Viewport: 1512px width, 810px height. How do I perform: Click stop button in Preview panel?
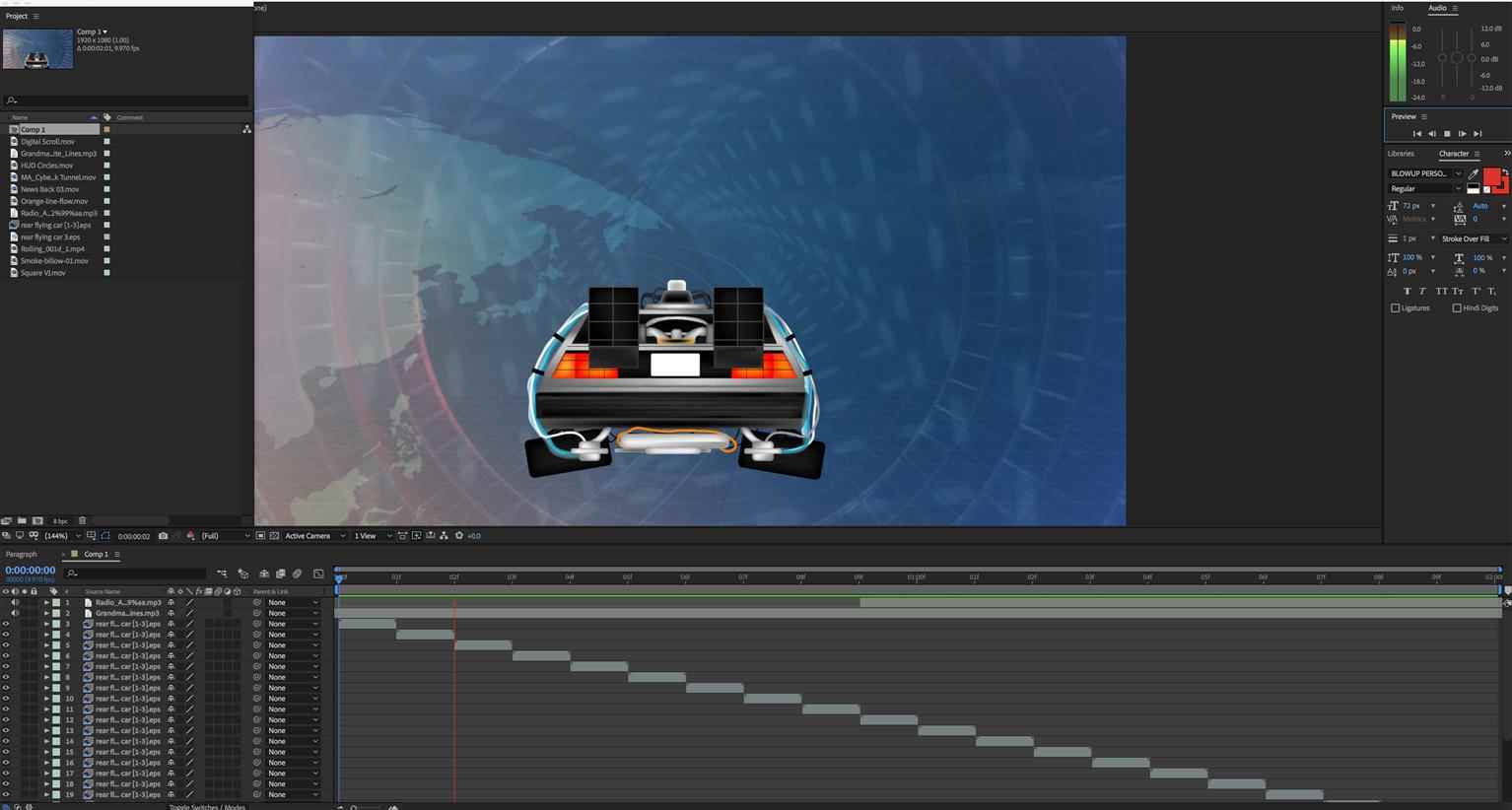click(x=1447, y=134)
